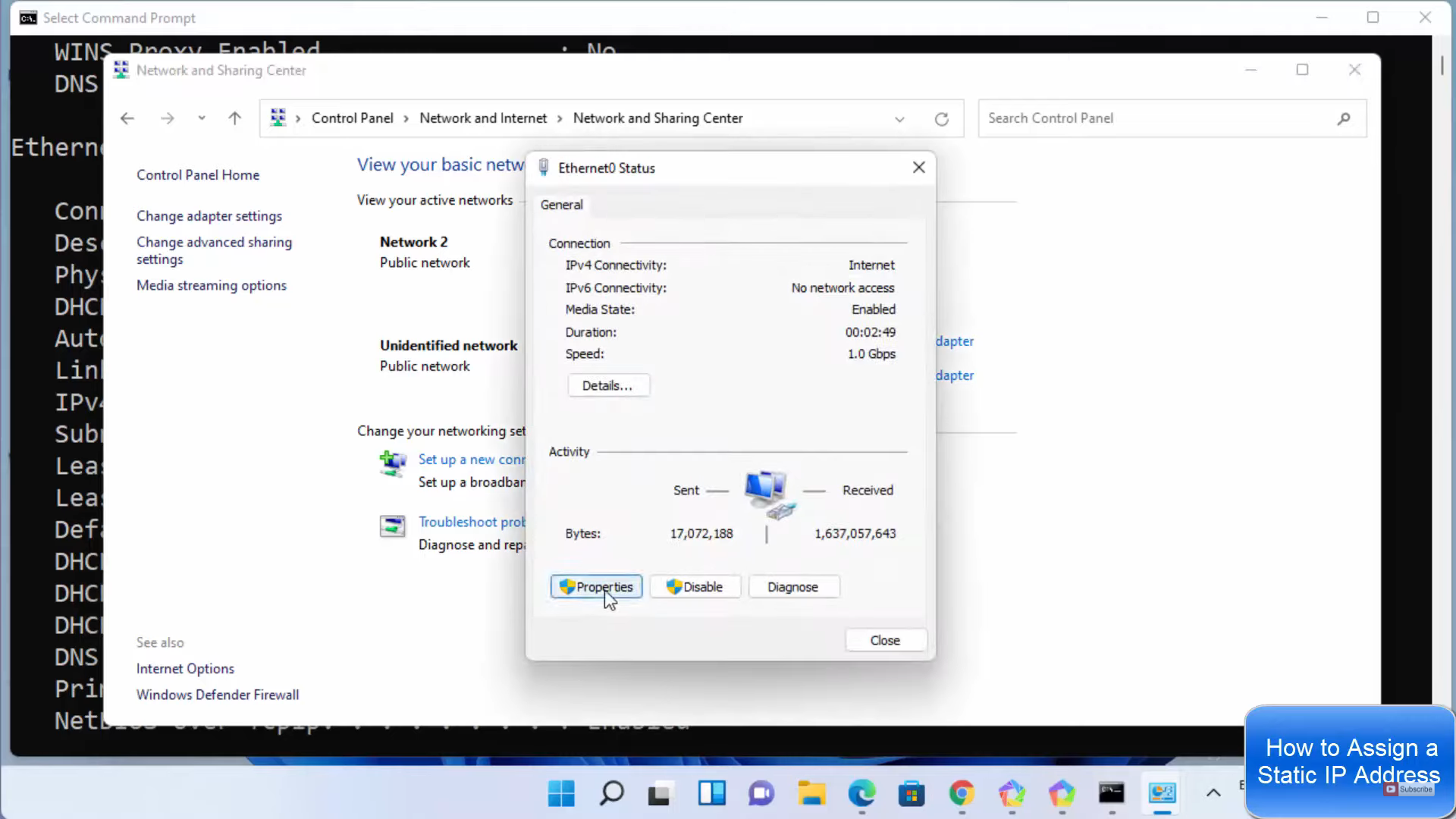This screenshot has height=819, width=1456.
Task: Open File Explorer from the taskbar
Action: click(x=811, y=793)
